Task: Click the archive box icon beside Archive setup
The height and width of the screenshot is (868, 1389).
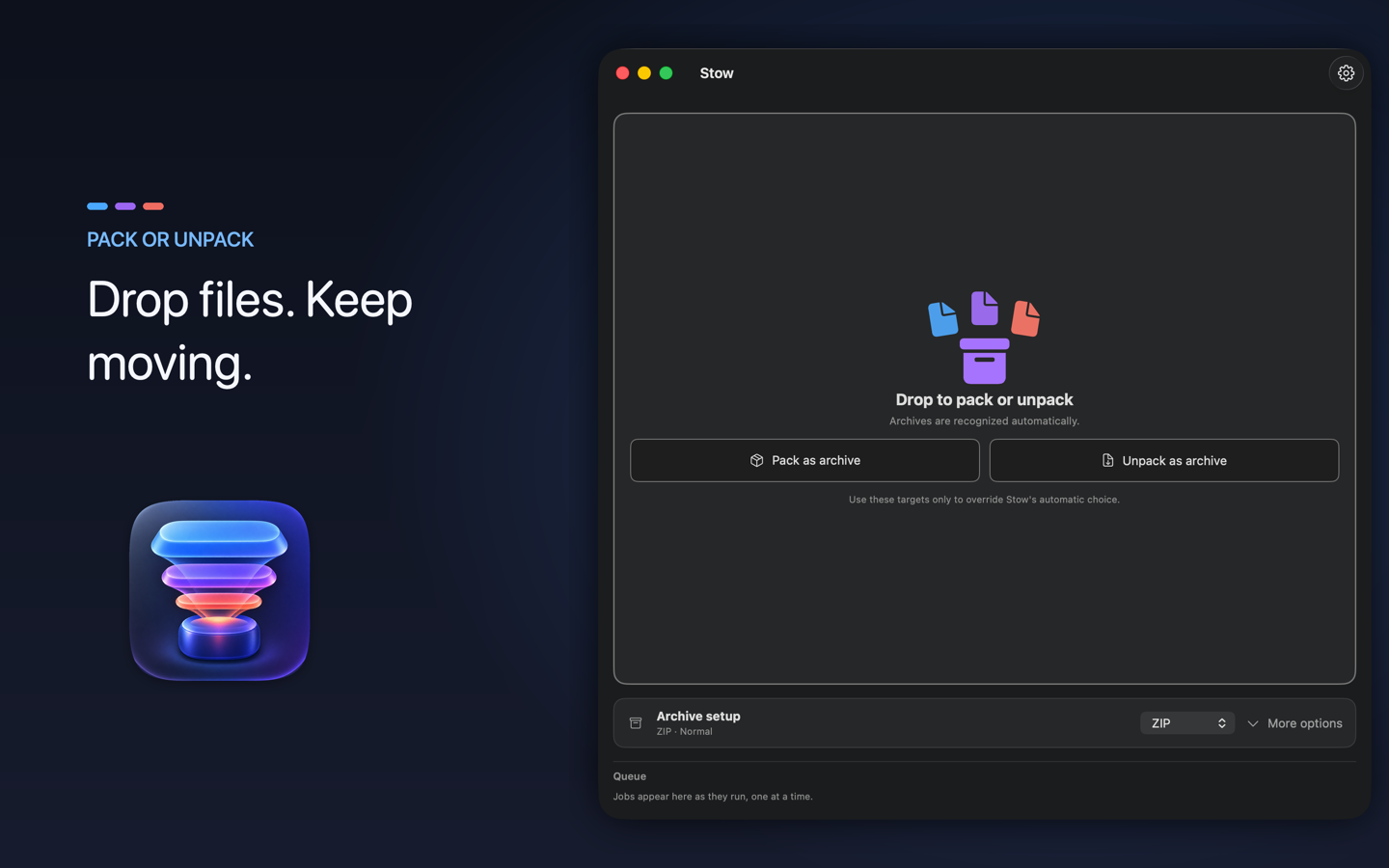Action: point(636,723)
